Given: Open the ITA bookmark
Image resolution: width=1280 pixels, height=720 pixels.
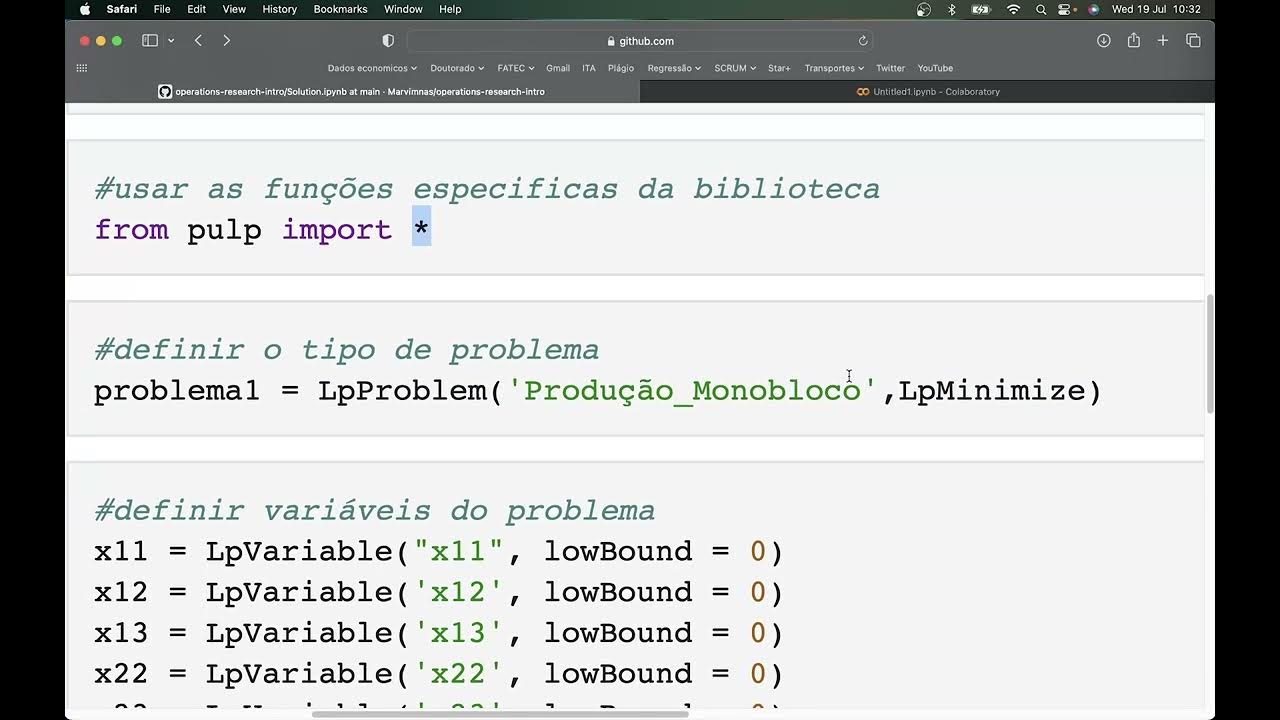Looking at the screenshot, I should click(x=589, y=68).
